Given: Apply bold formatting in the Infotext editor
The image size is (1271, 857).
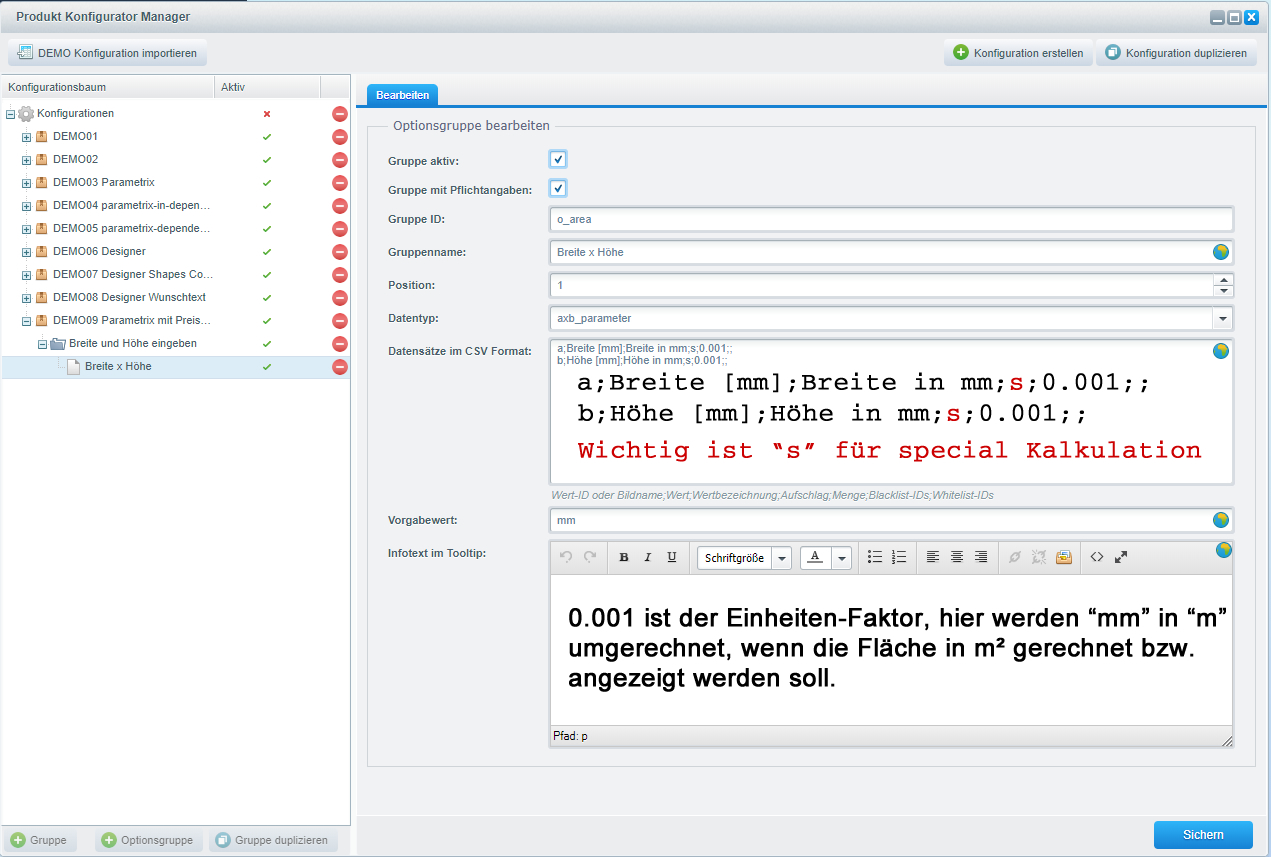Looking at the screenshot, I should point(624,557).
